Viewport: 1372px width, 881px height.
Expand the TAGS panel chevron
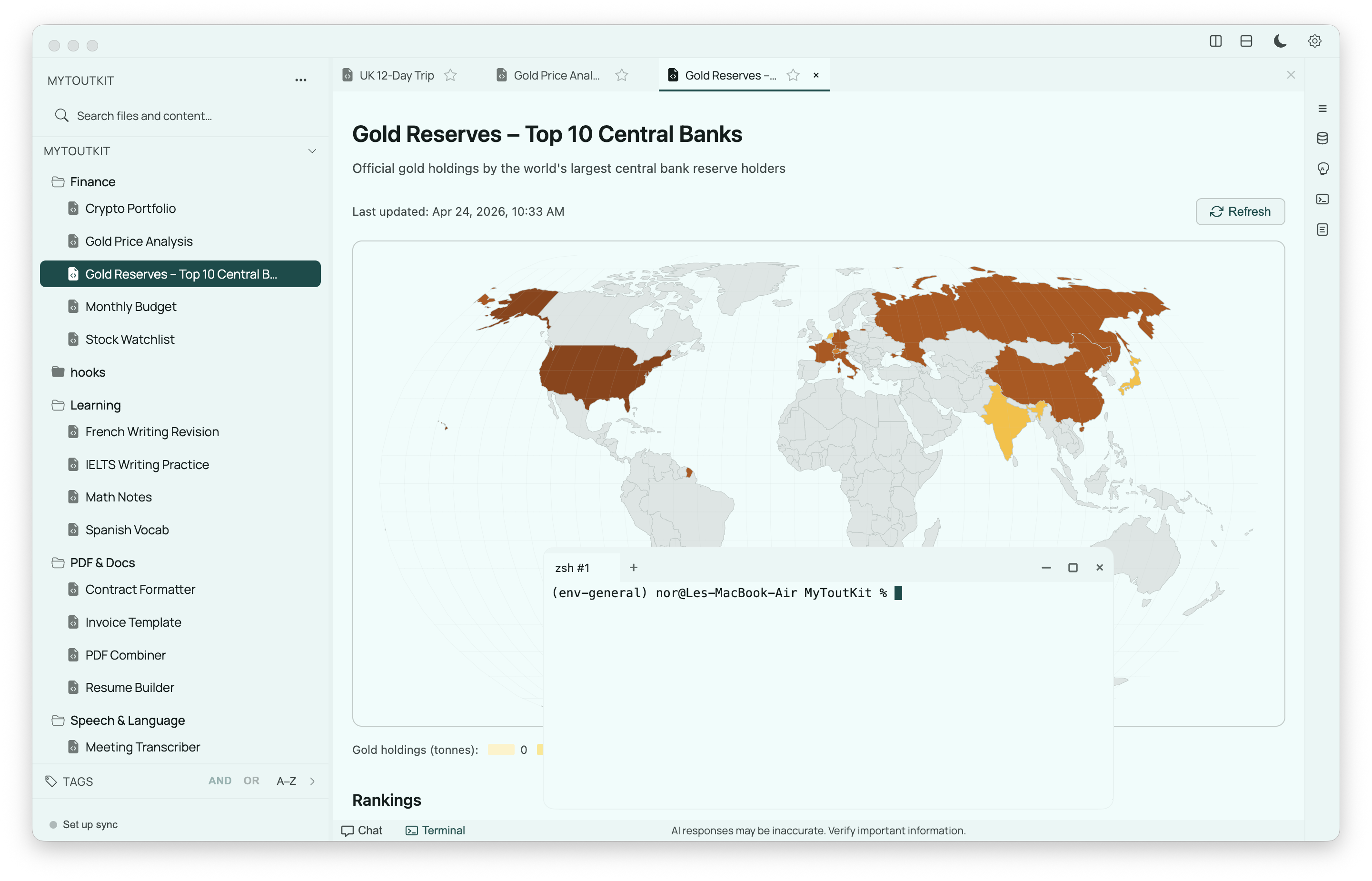coord(312,781)
